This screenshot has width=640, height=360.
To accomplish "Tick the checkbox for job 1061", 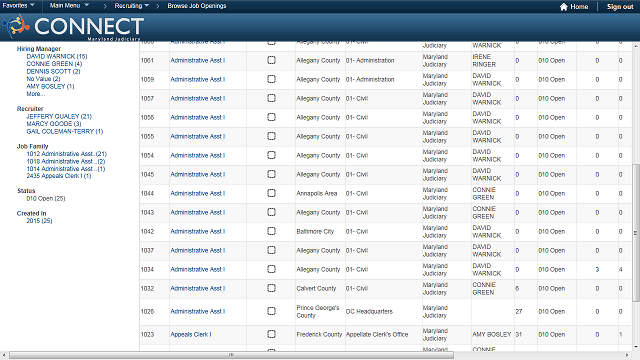I will click(x=271, y=60).
